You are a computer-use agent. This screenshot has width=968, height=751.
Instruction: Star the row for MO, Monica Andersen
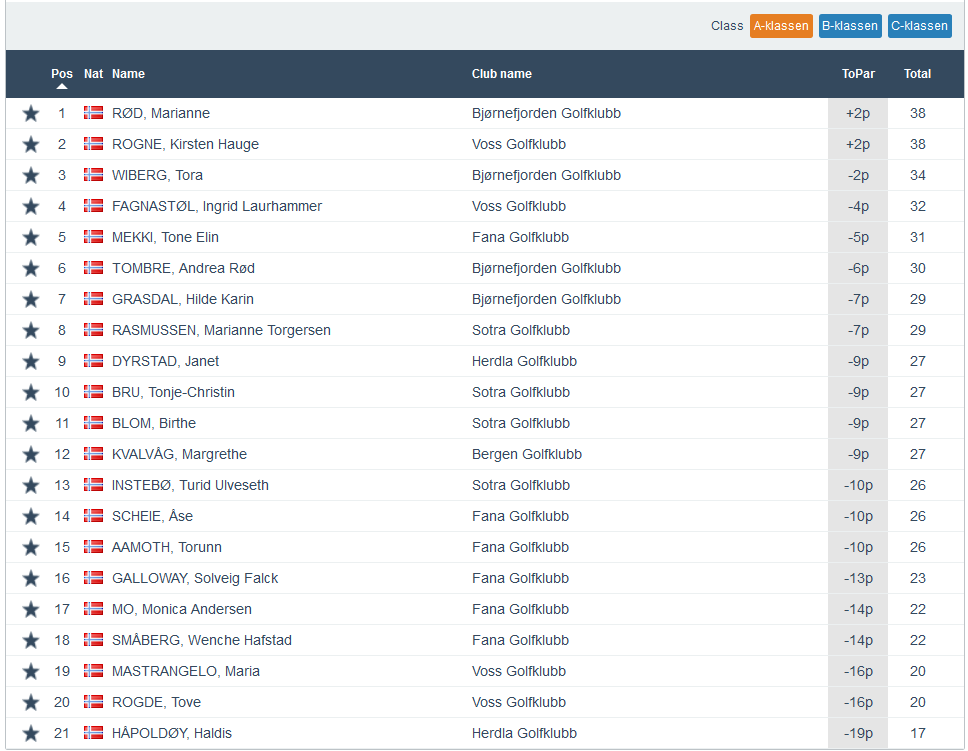coord(31,610)
